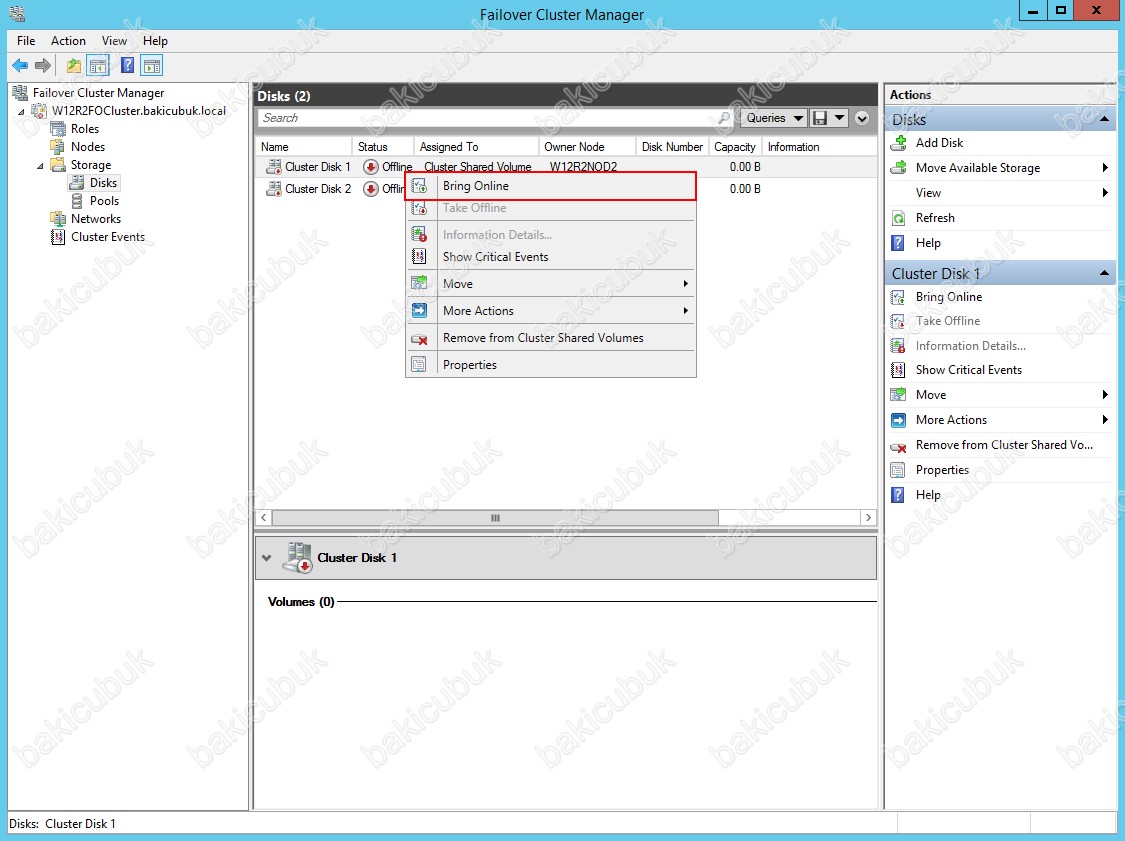Sort by the Owner Node column header

tap(587, 146)
